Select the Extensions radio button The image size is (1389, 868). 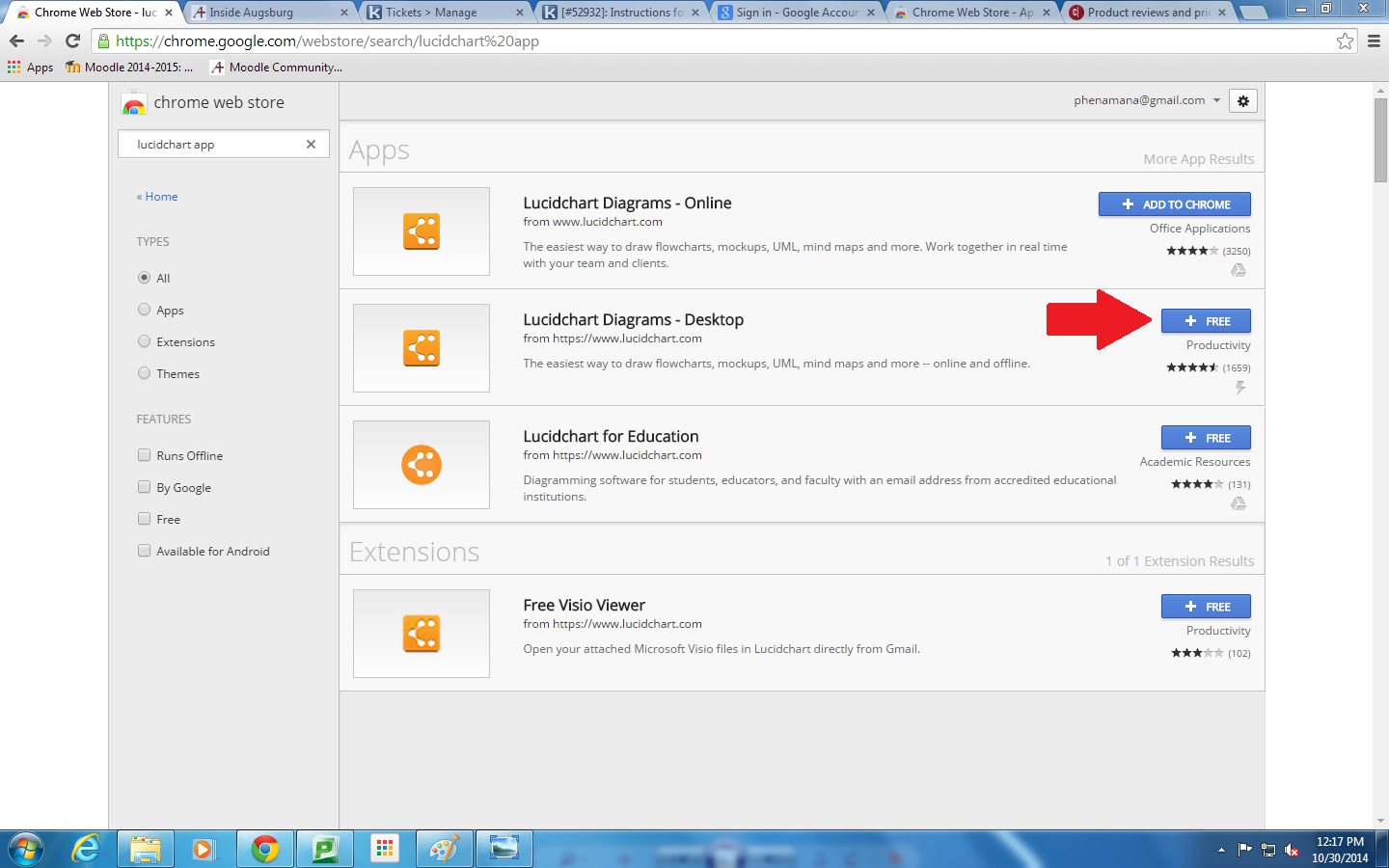(x=144, y=341)
